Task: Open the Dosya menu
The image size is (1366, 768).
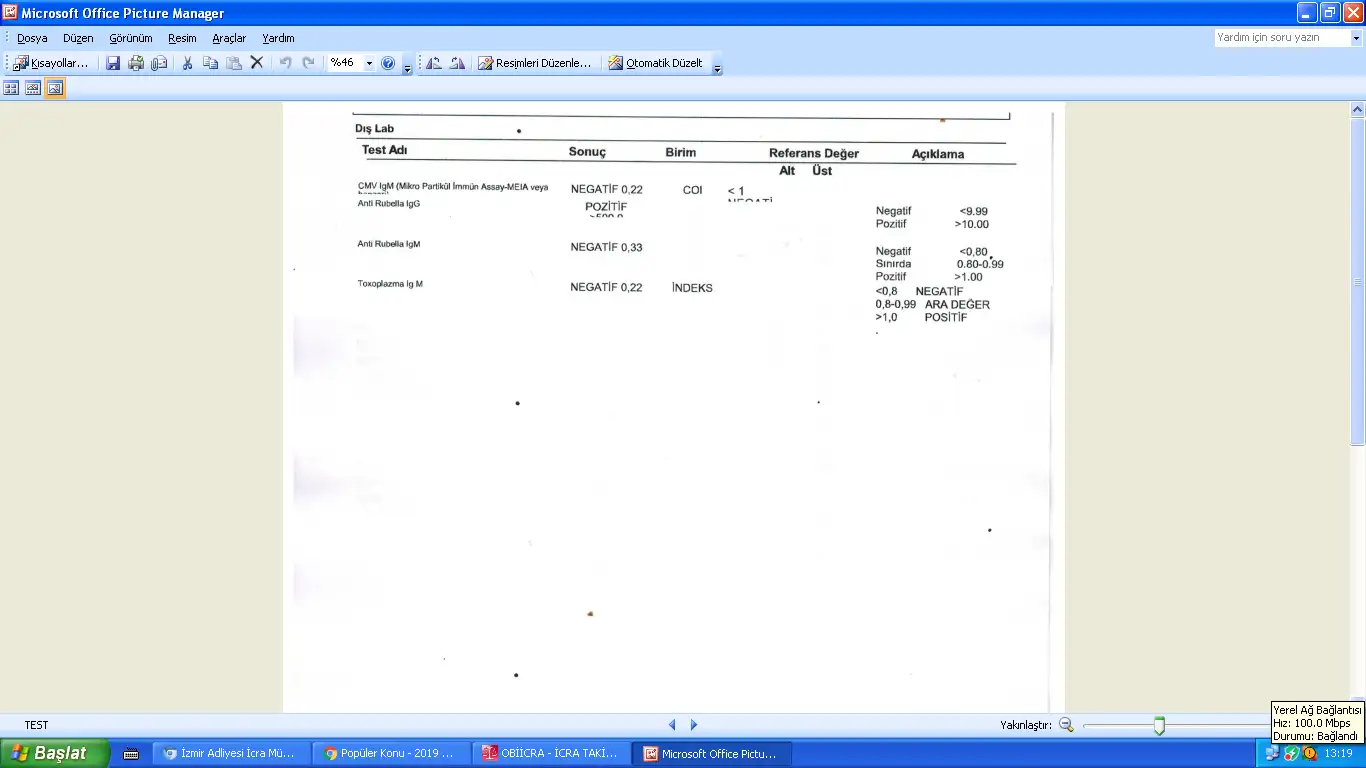Action: [32, 38]
